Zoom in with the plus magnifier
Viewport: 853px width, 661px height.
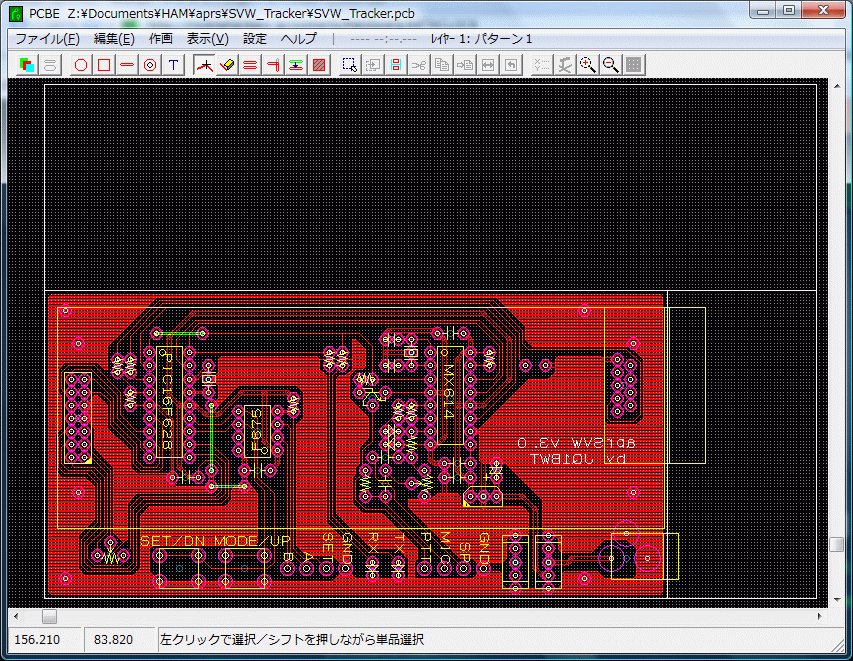[x=587, y=65]
